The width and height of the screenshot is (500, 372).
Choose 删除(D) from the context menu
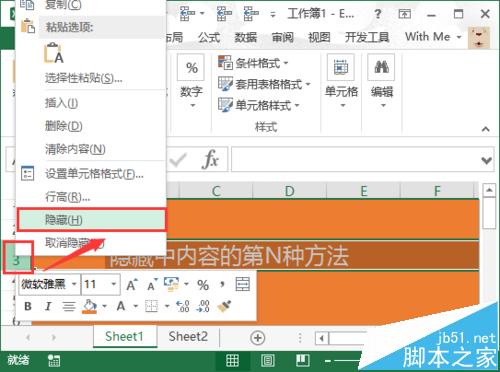click(91, 126)
